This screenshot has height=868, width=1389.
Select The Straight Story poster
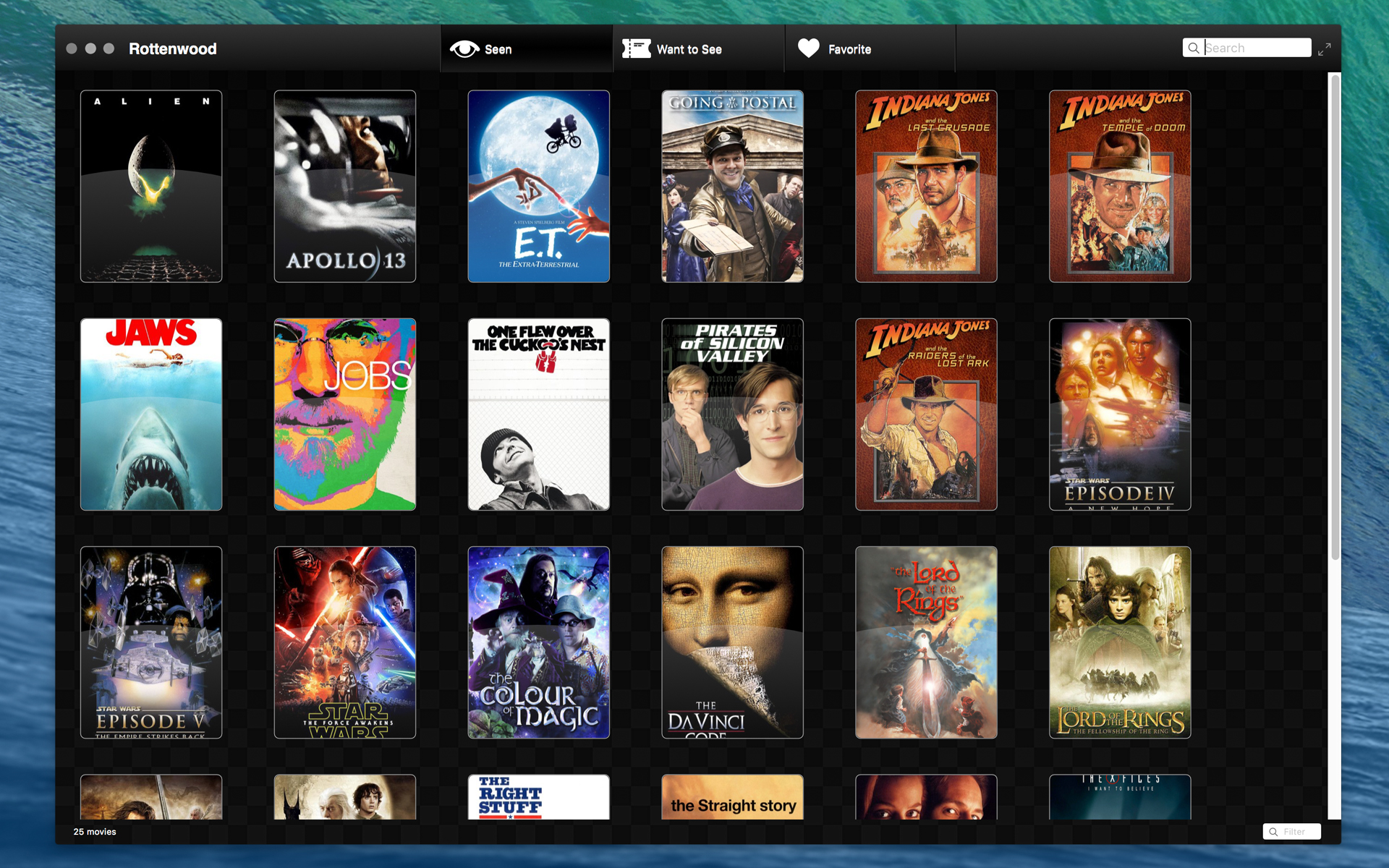(733, 797)
